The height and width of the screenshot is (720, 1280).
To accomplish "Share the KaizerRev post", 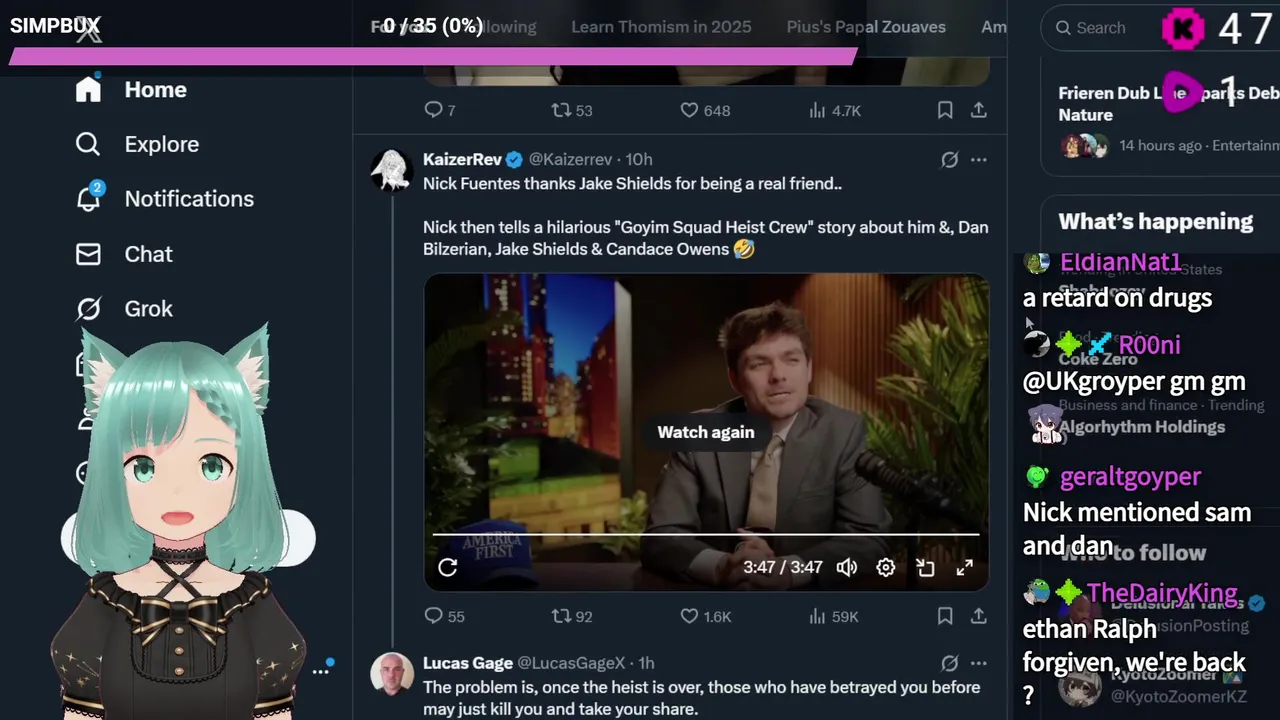I will click(x=979, y=616).
